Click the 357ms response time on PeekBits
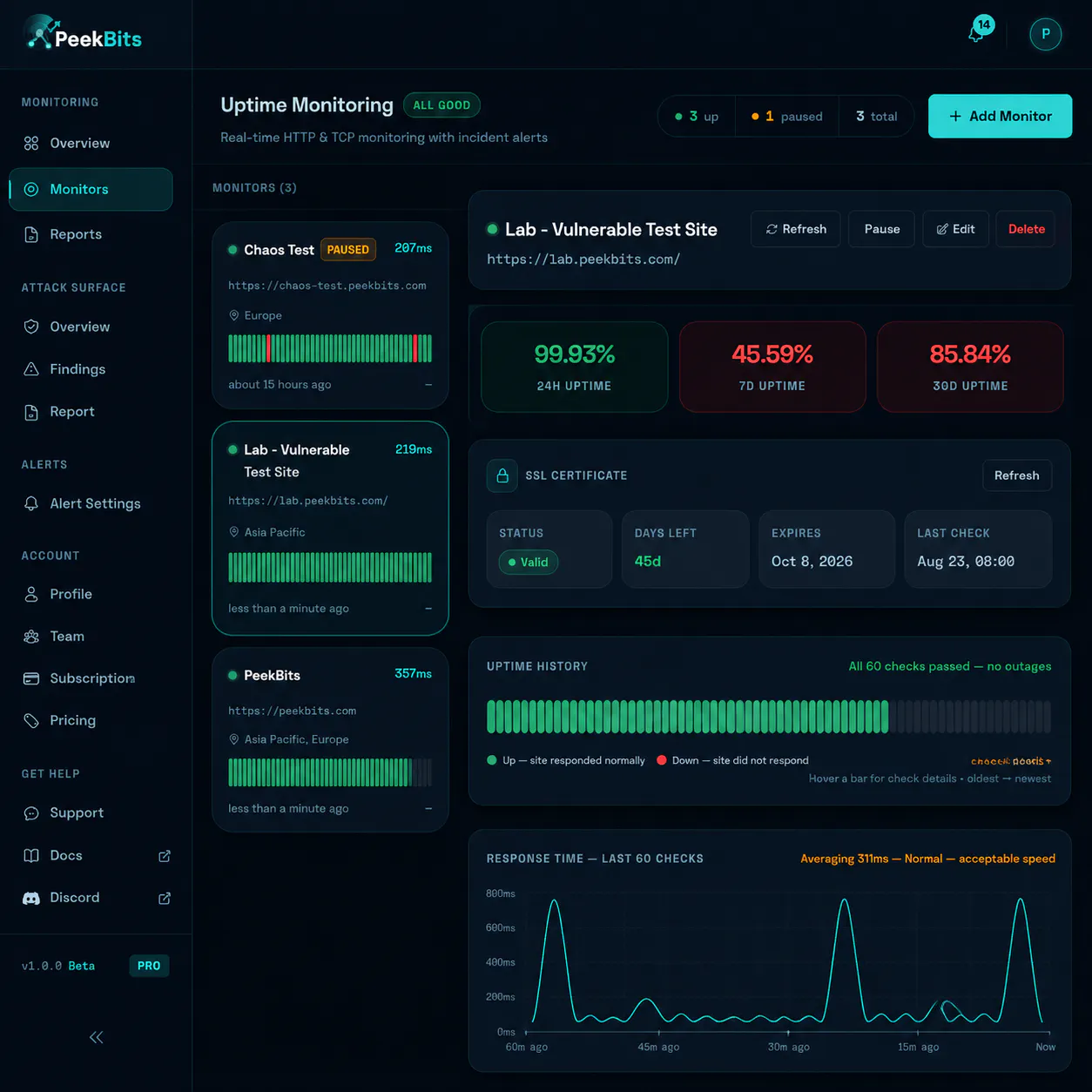The width and height of the screenshot is (1092, 1092). pos(413,674)
